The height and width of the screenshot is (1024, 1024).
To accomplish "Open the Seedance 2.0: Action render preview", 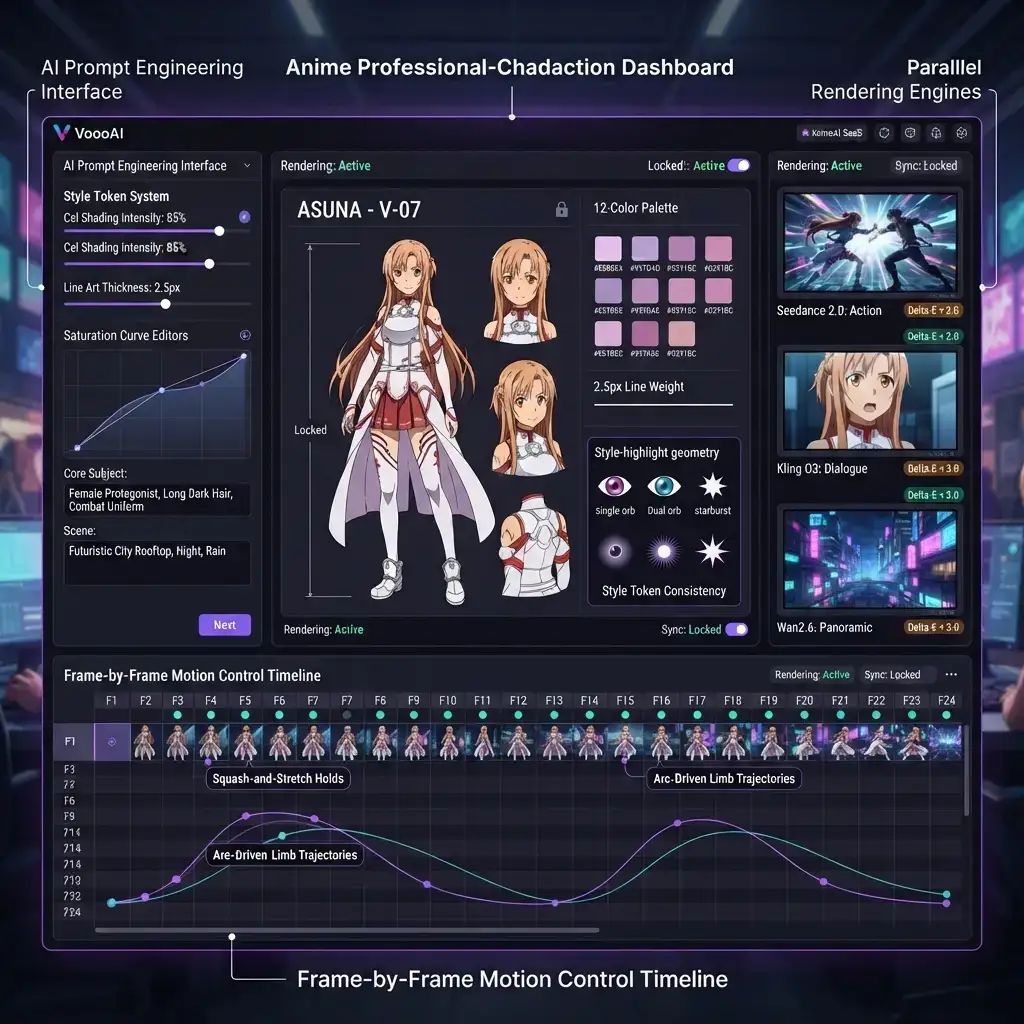I will coord(870,242).
